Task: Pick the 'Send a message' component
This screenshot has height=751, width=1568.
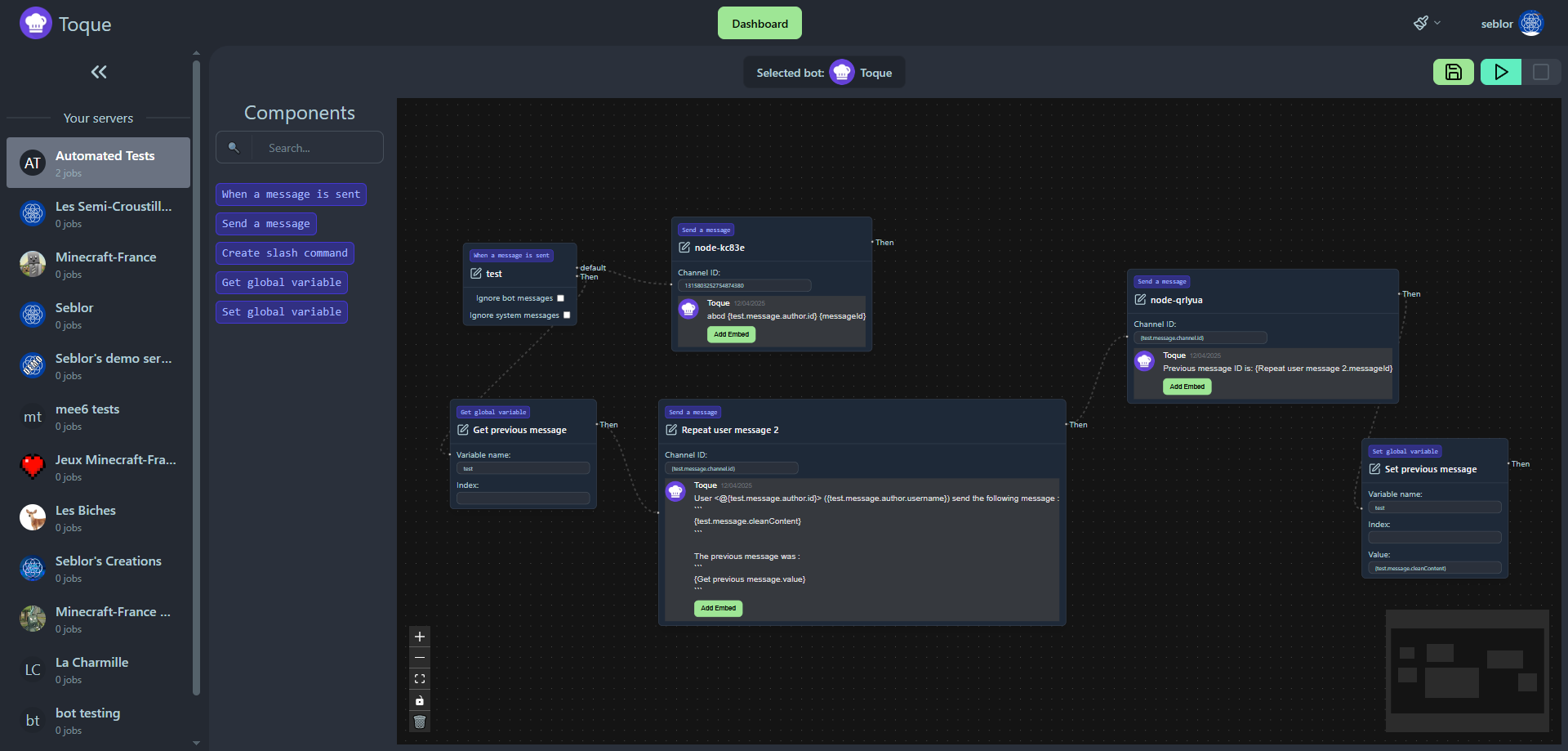Action: coord(265,224)
